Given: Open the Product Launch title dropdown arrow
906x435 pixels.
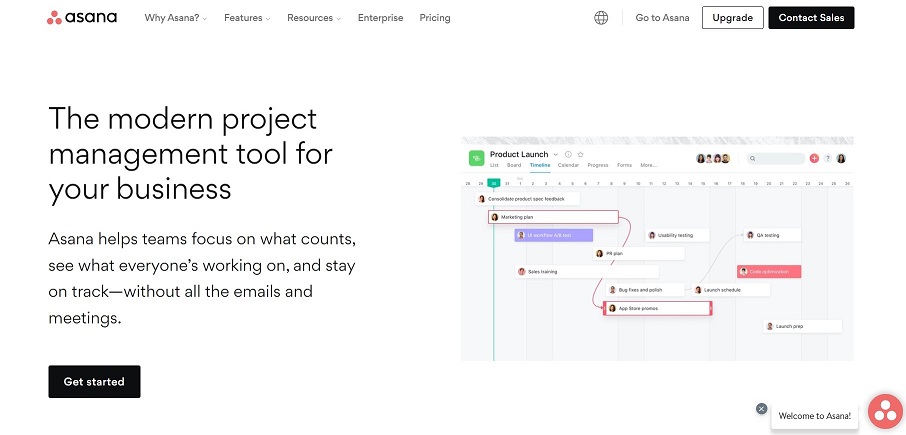Looking at the screenshot, I should tap(556, 154).
